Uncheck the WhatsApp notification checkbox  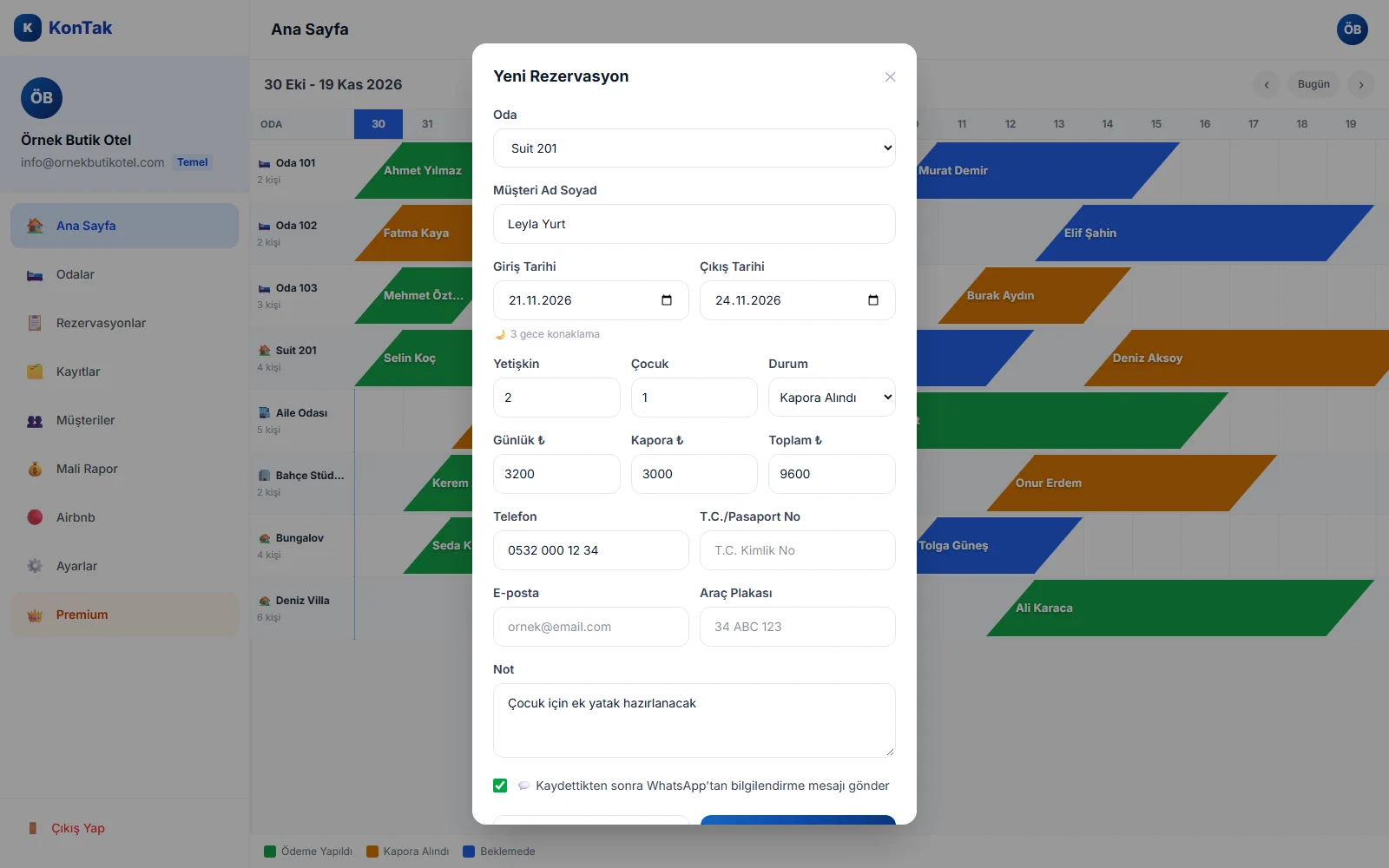click(x=500, y=786)
